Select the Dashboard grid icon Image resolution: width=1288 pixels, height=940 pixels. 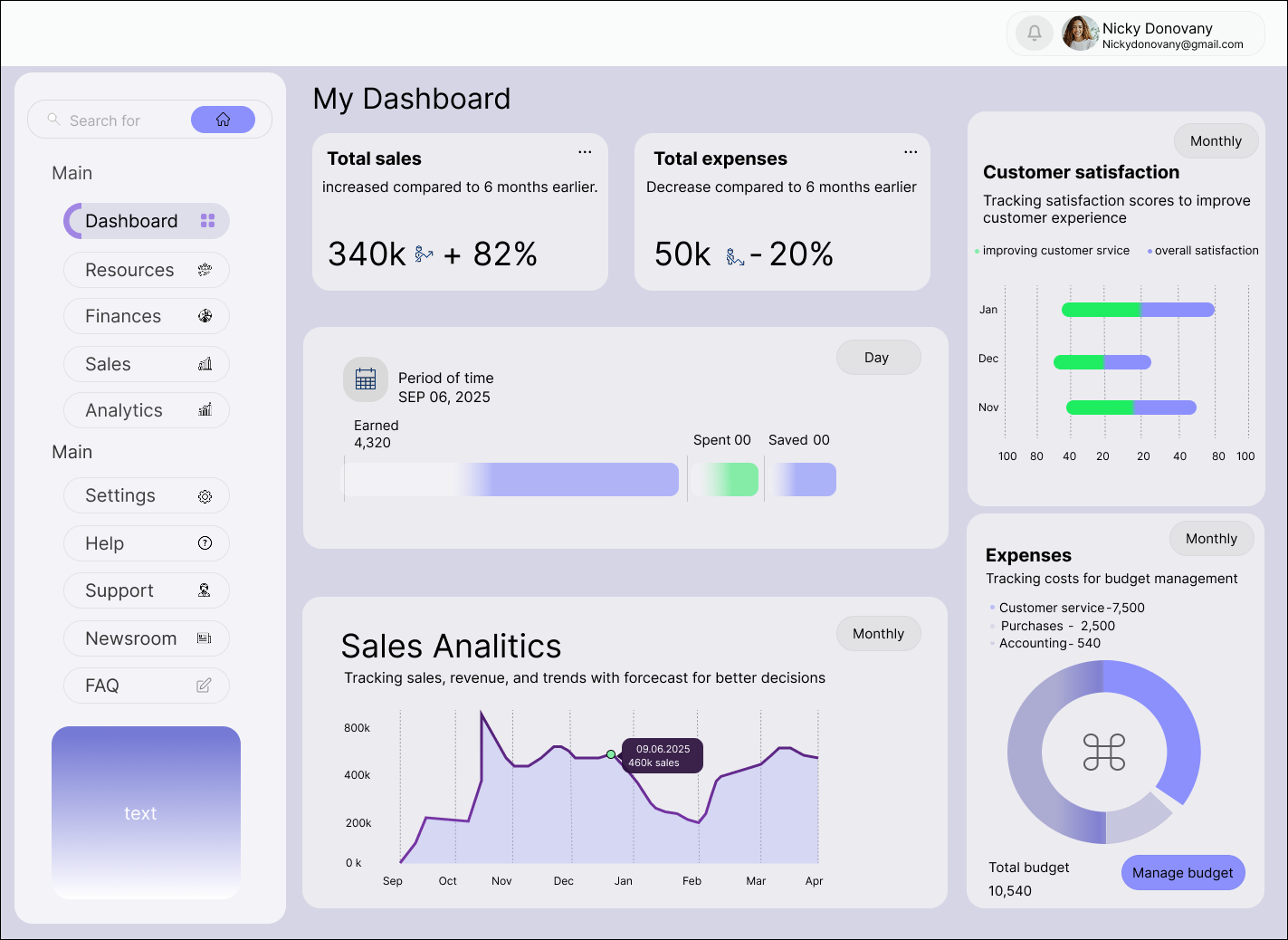pos(208,220)
